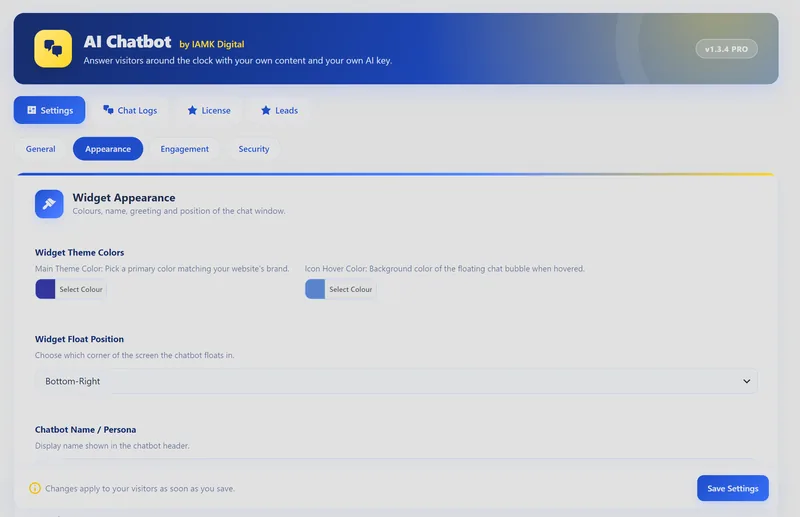Click the star icon next to License
The height and width of the screenshot is (517, 800).
point(192,110)
